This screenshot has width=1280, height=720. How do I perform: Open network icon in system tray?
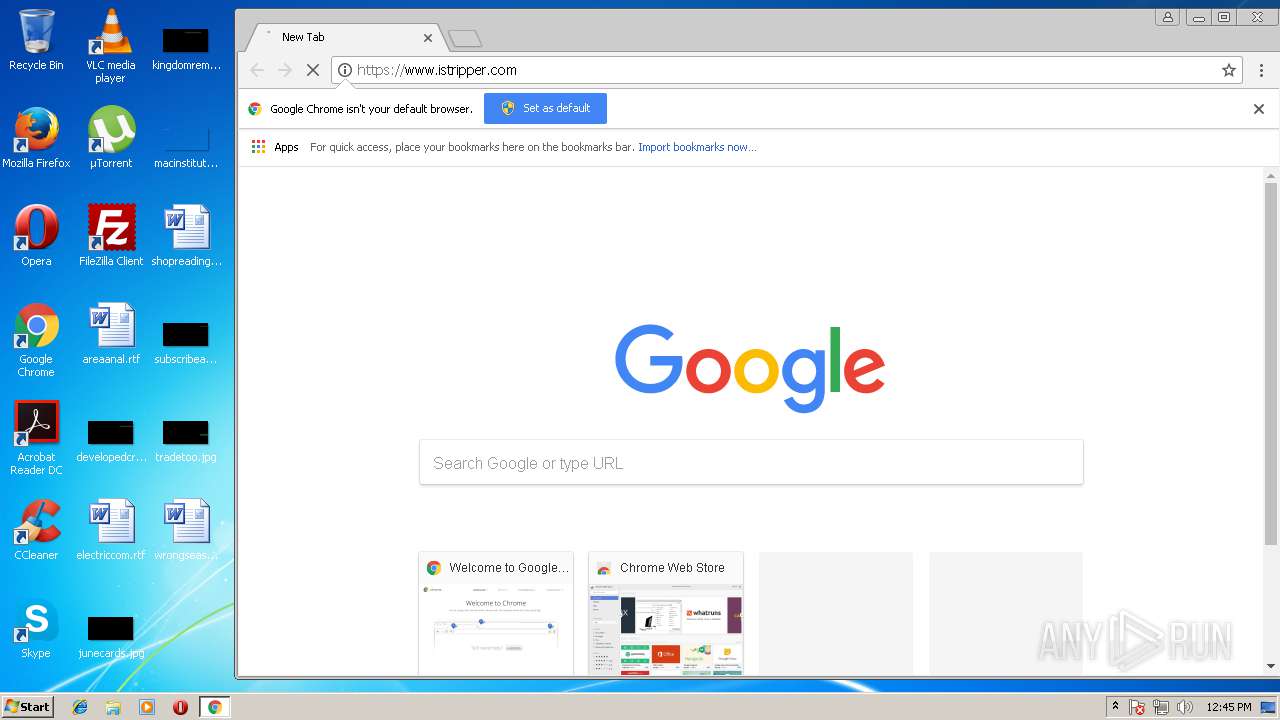pyautogui.click(x=1161, y=707)
